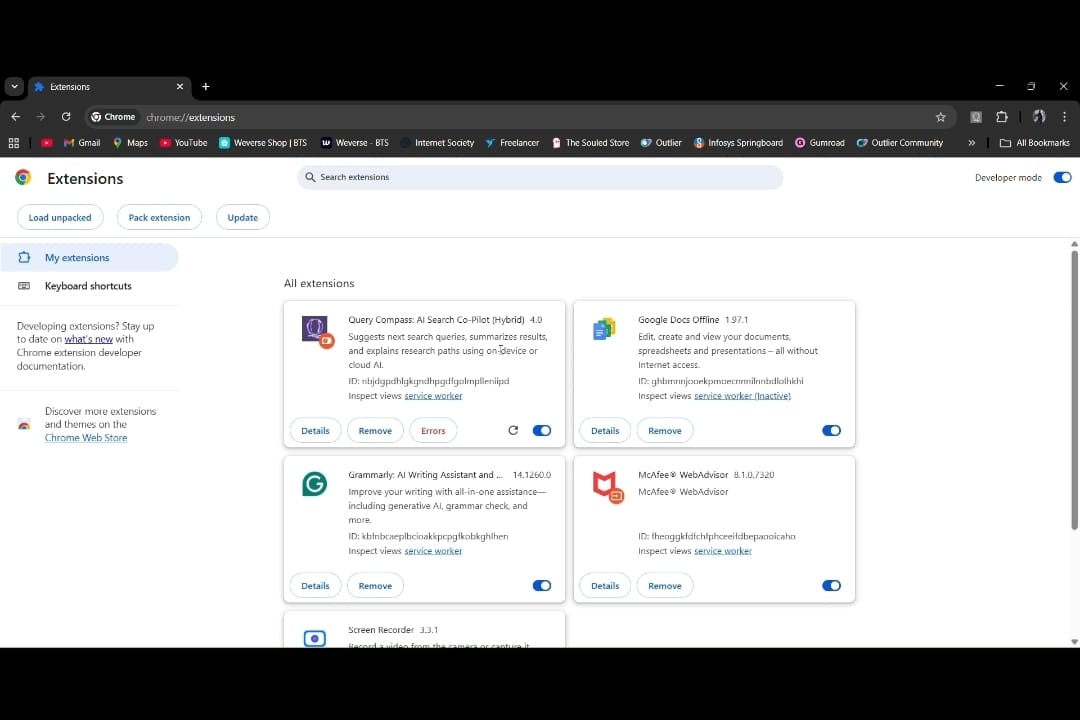The image size is (1080, 720).
Task: Click the browser forward arrow
Action: (x=41, y=117)
